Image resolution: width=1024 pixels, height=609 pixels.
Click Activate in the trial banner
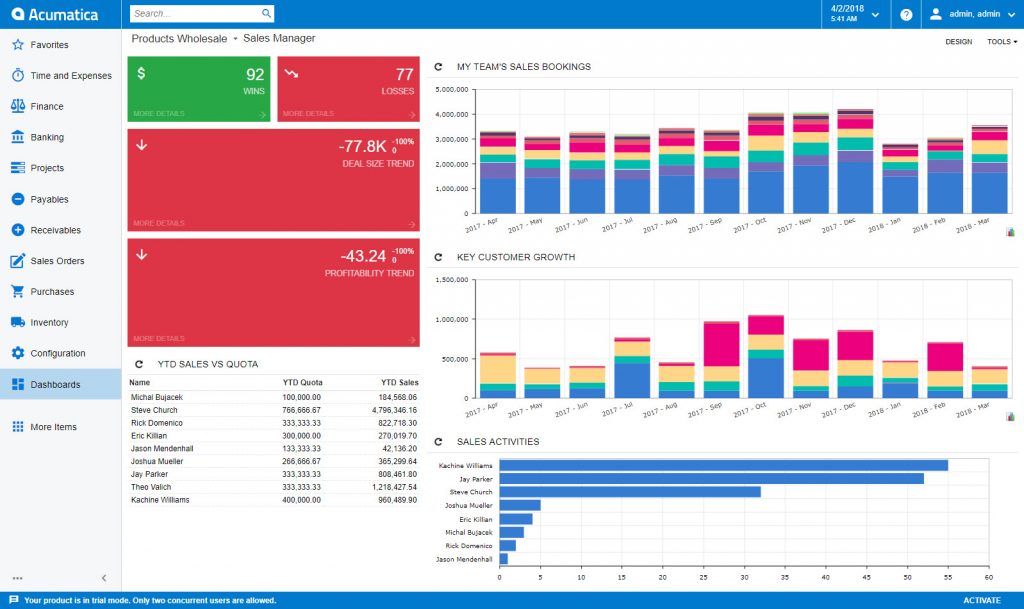[981, 600]
